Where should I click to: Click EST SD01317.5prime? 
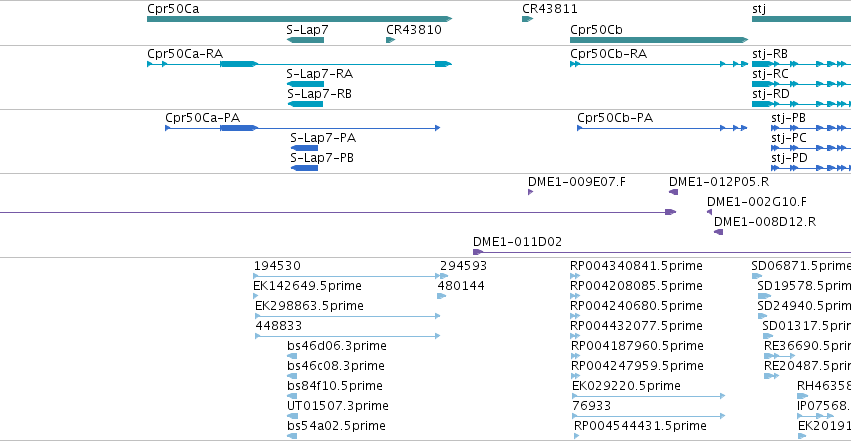(767, 336)
